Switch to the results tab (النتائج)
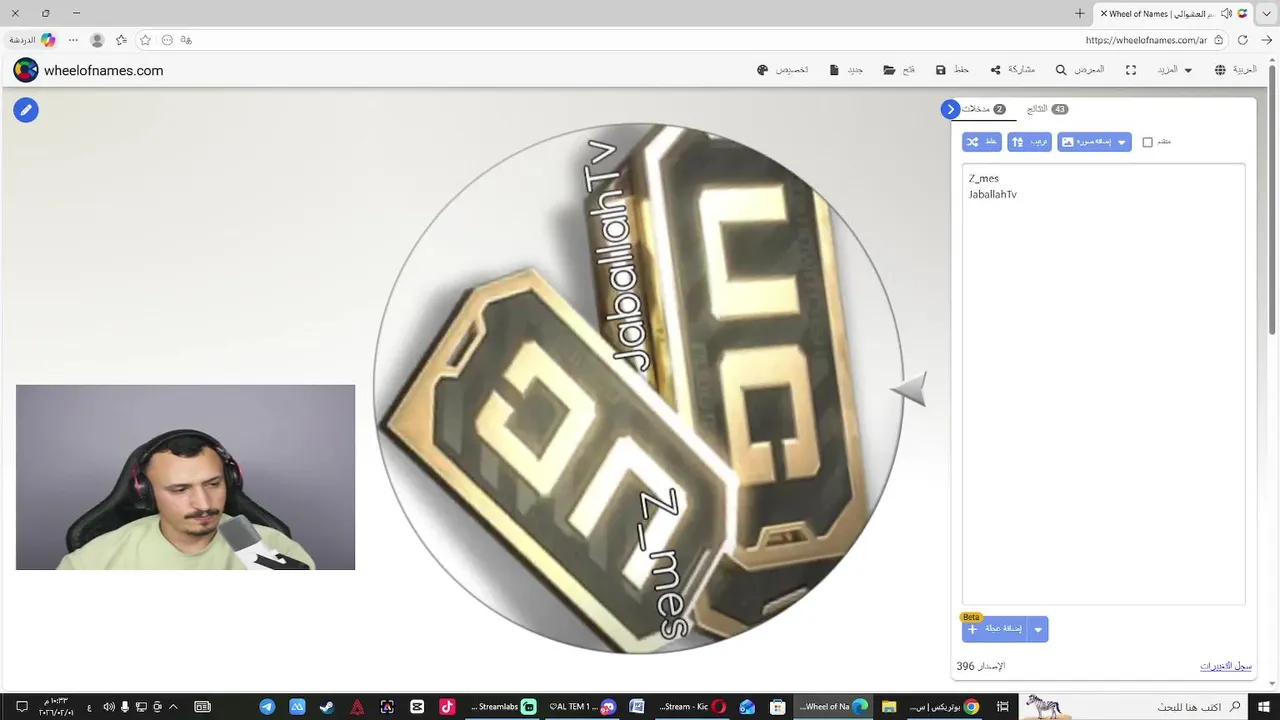1280x720 pixels. point(1047,109)
